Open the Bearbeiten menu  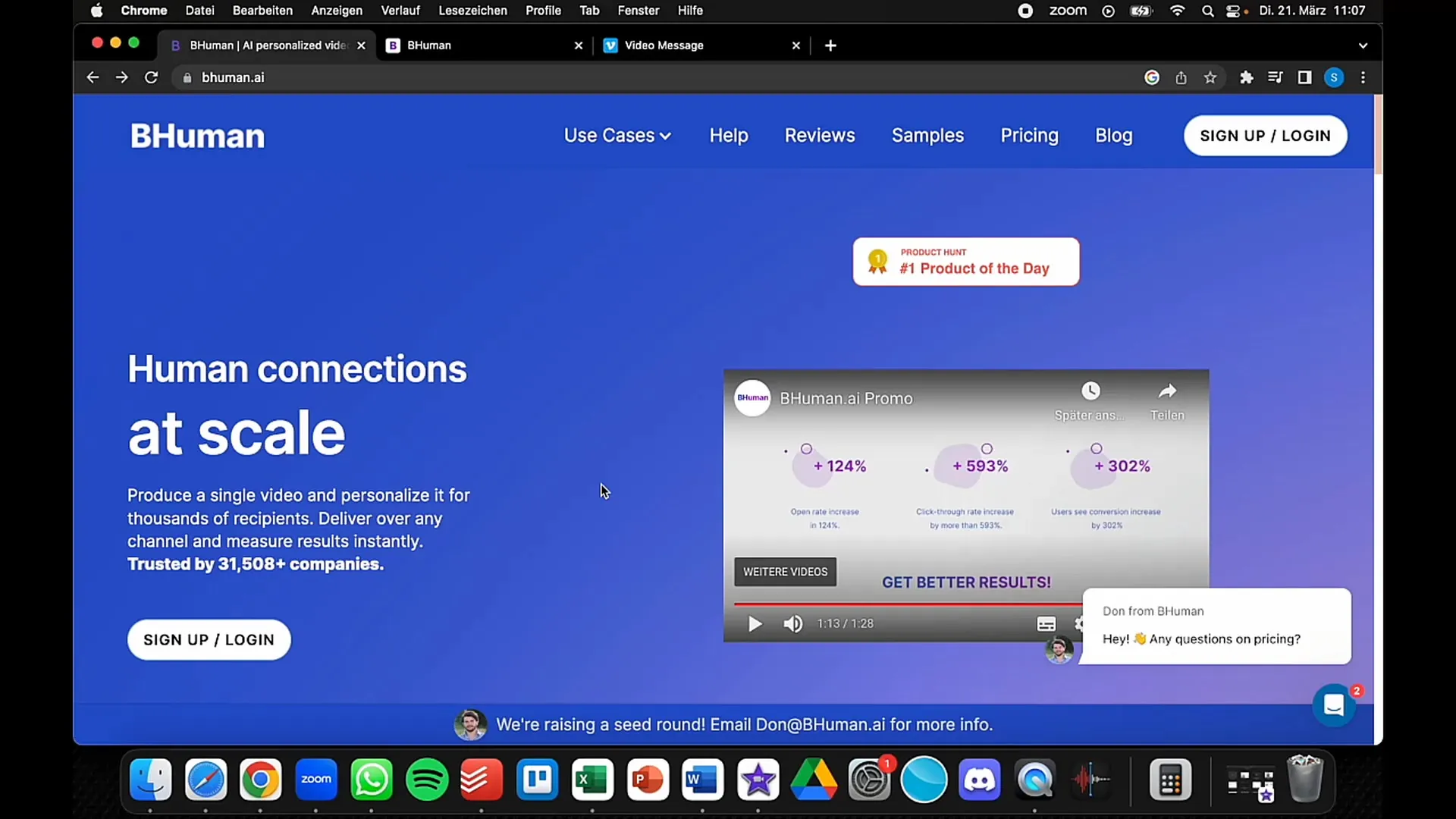[262, 11]
